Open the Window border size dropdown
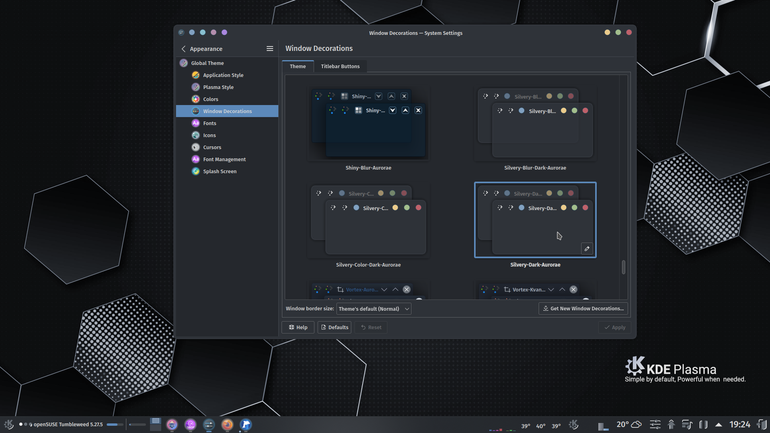 374,309
